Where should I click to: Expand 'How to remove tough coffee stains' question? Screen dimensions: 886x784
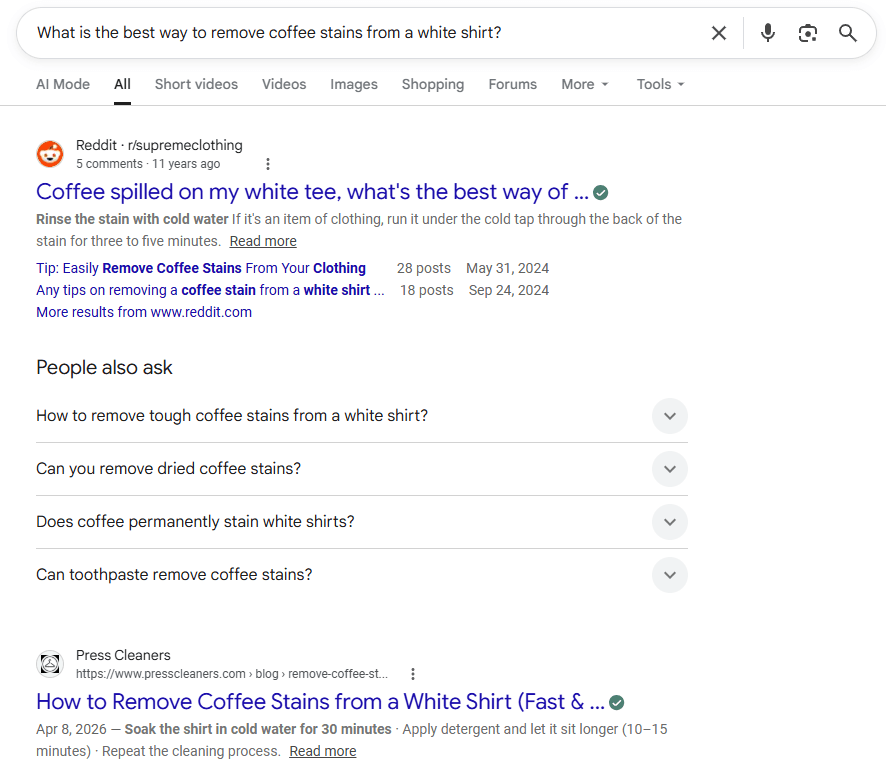click(362, 416)
